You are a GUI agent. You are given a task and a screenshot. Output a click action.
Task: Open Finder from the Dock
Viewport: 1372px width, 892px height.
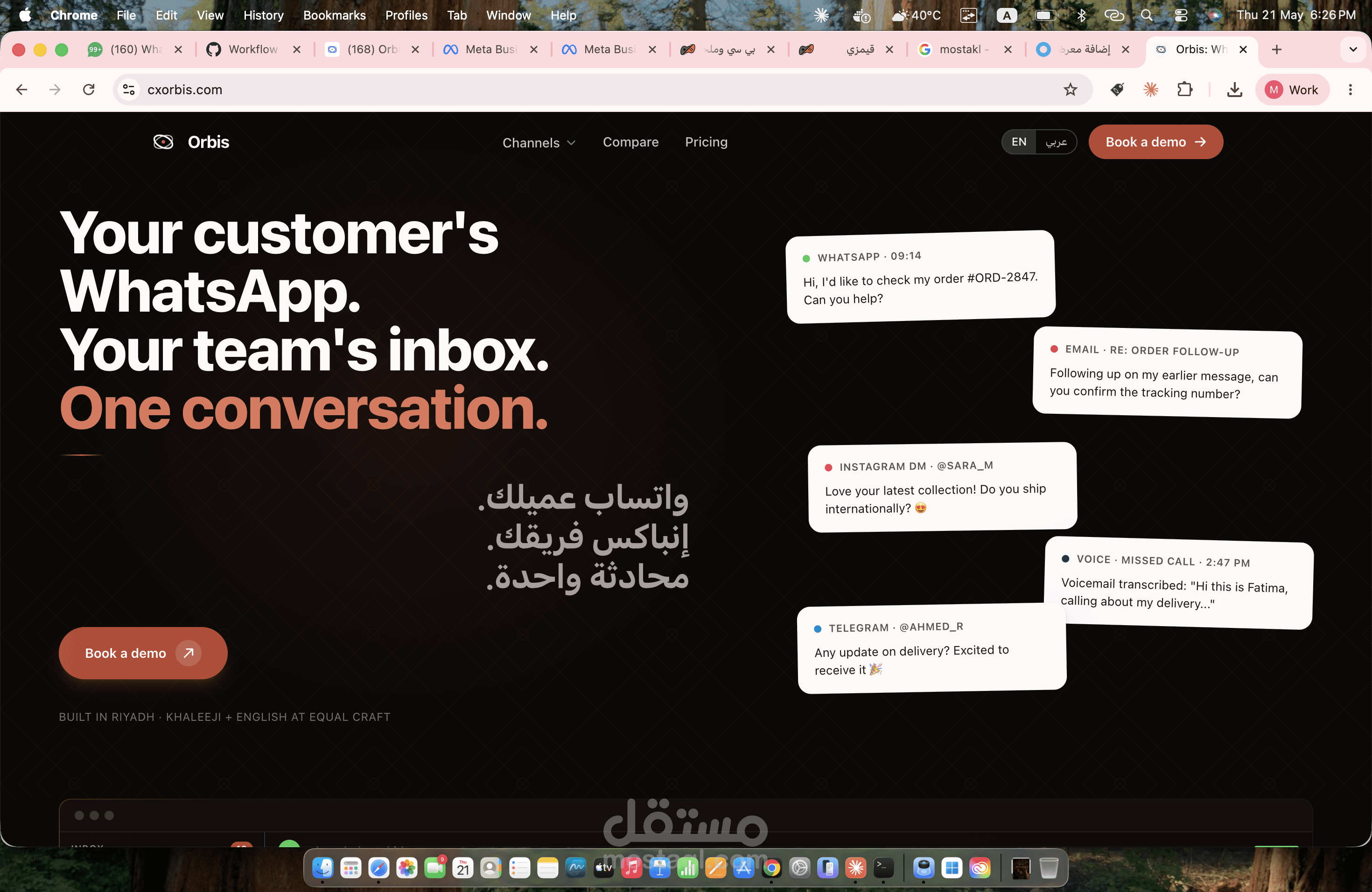coord(322,867)
